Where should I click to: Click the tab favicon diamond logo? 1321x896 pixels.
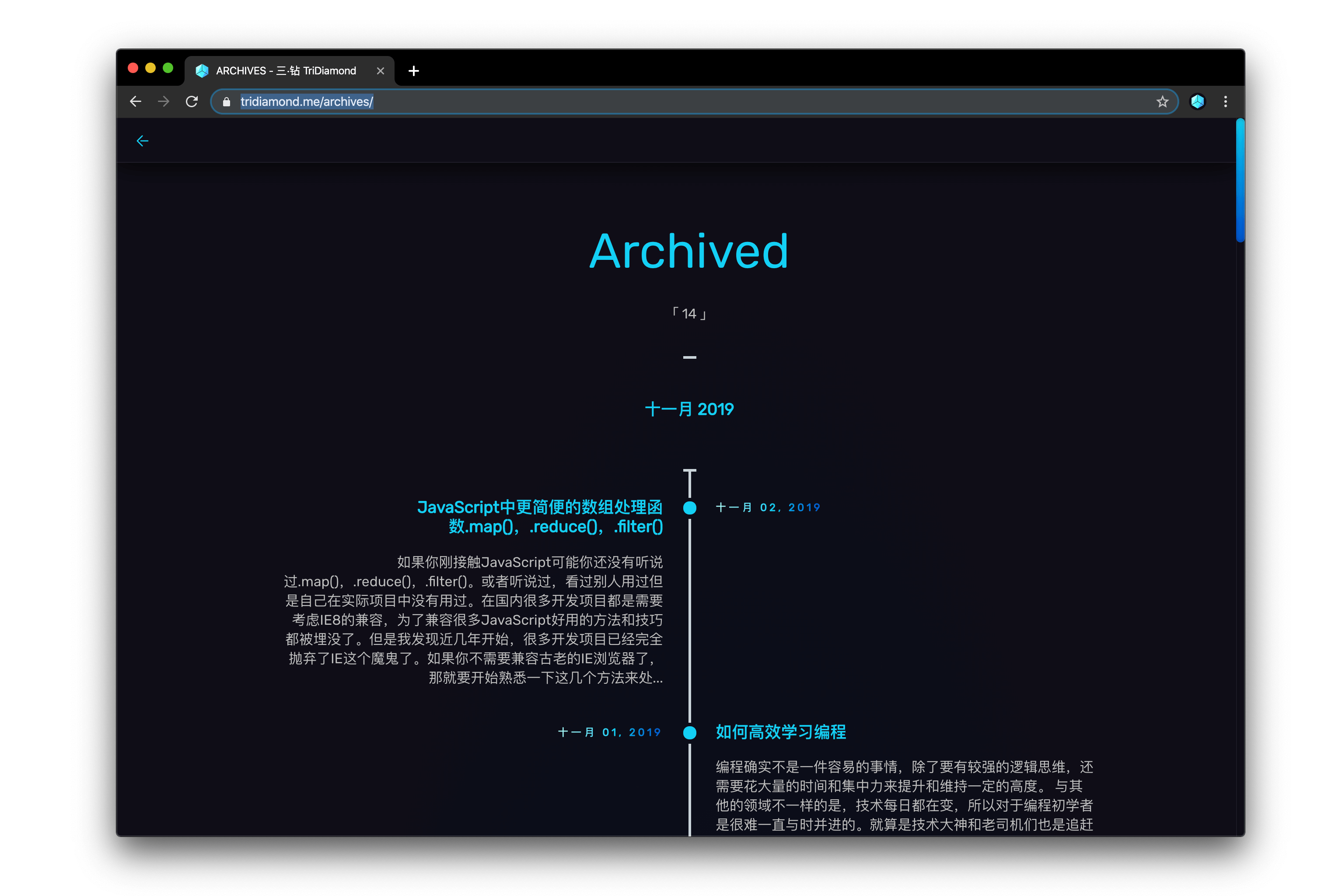(202, 70)
